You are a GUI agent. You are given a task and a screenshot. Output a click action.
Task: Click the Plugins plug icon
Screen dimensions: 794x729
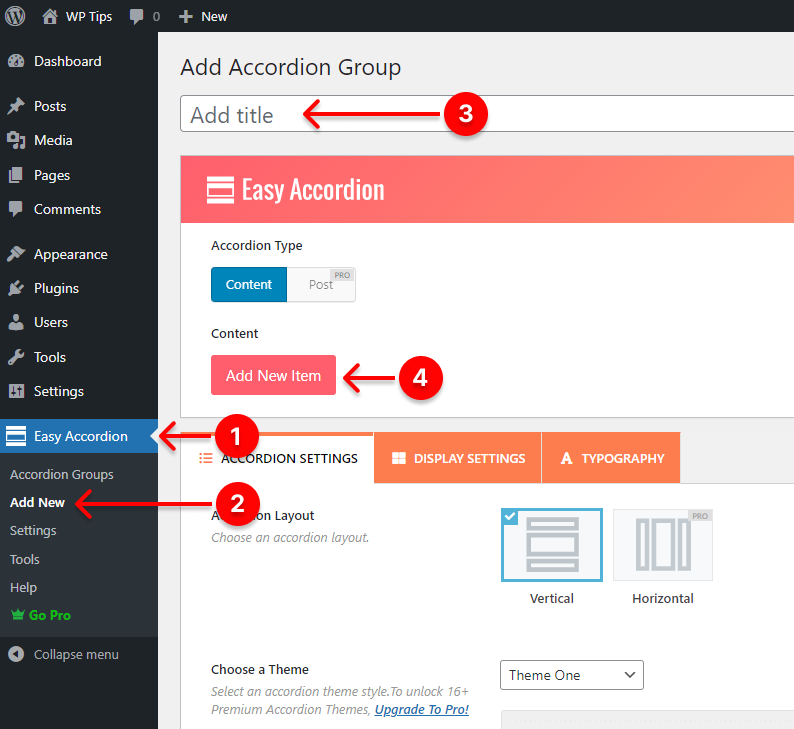(16, 288)
